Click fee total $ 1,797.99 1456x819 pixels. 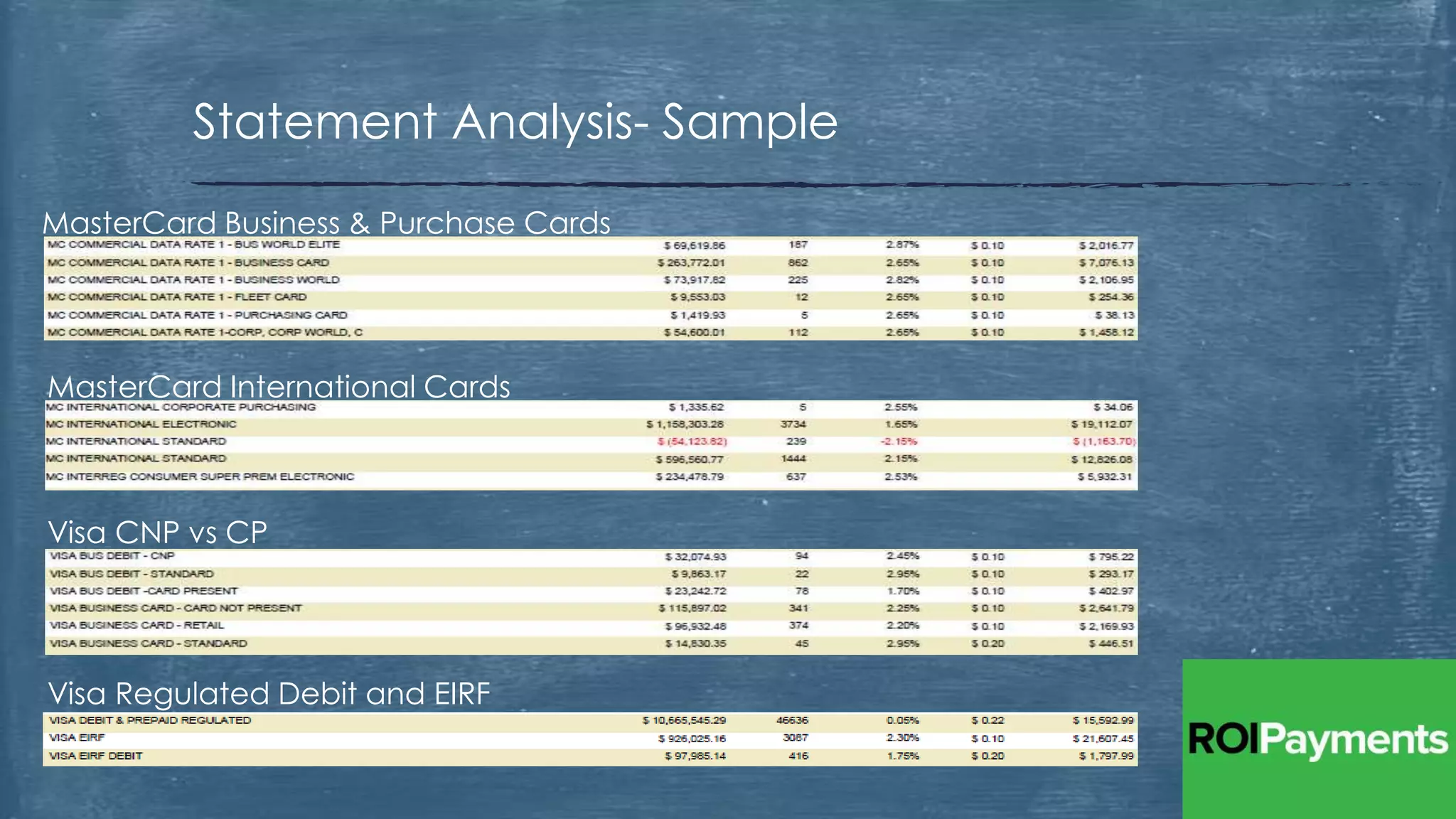(x=1106, y=756)
